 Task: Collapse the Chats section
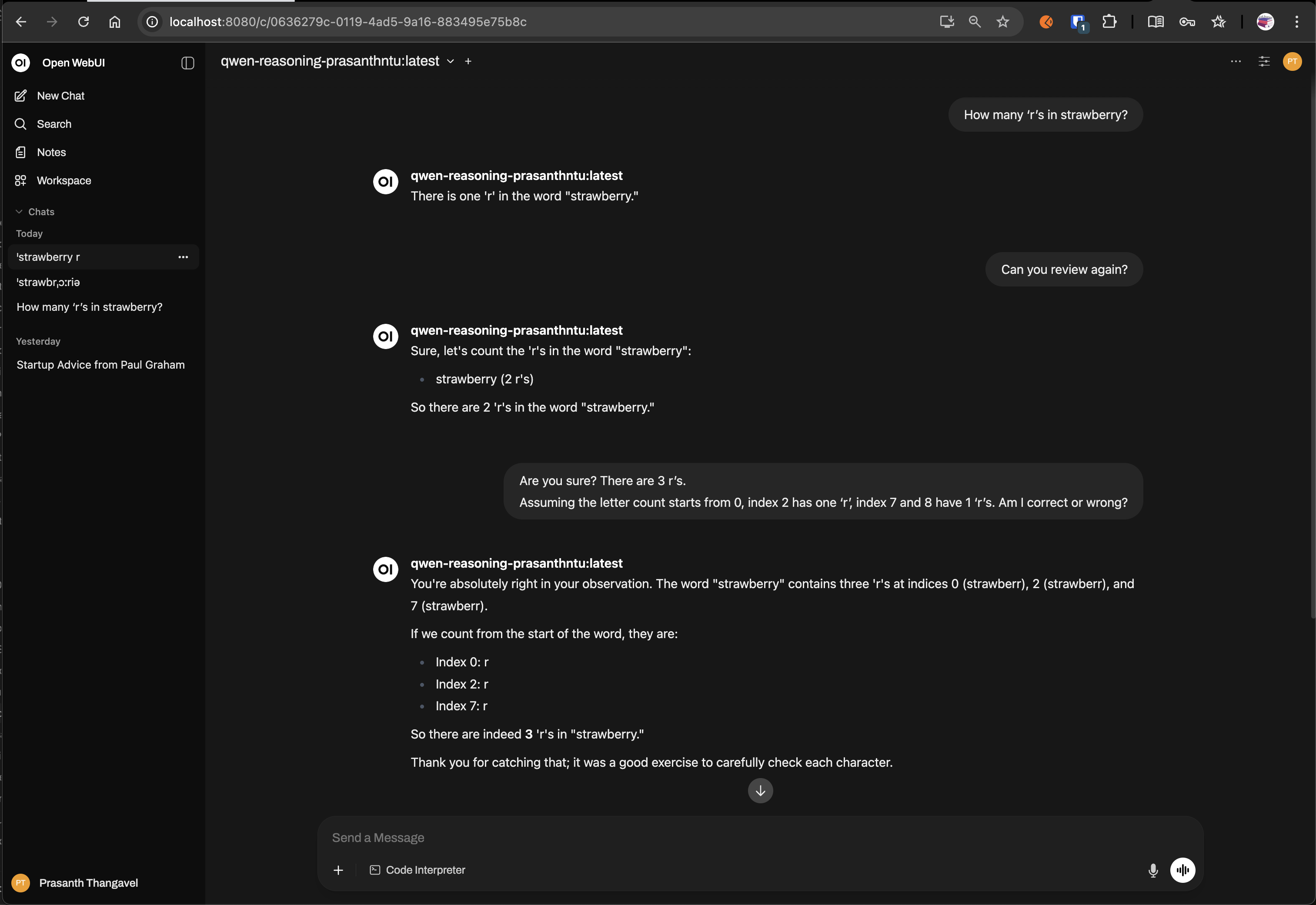[35, 212]
